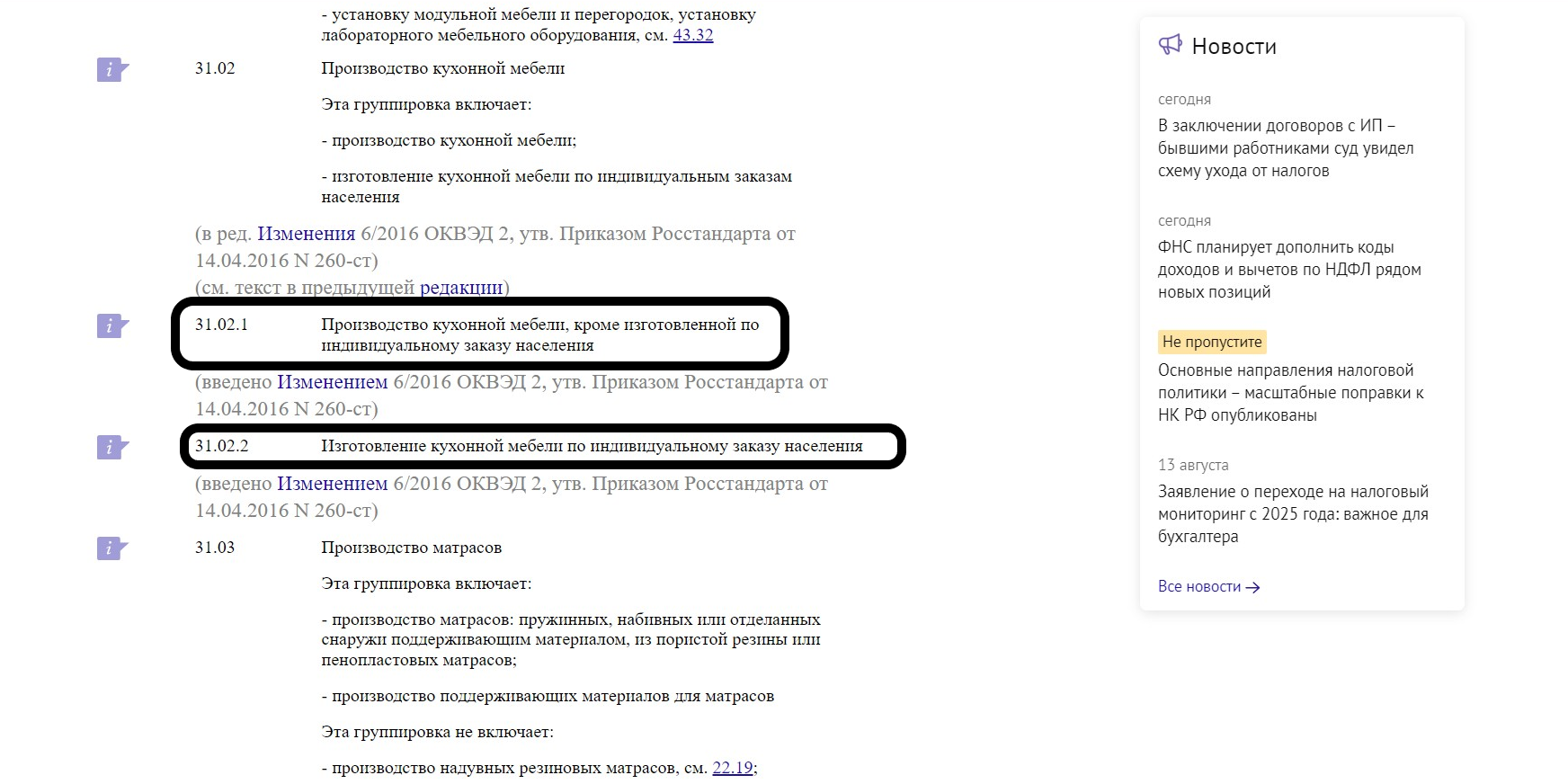This screenshot has height=784, width=1568.
Task: Open the info icon next to 31.02.1
Action: pos(111,325)
